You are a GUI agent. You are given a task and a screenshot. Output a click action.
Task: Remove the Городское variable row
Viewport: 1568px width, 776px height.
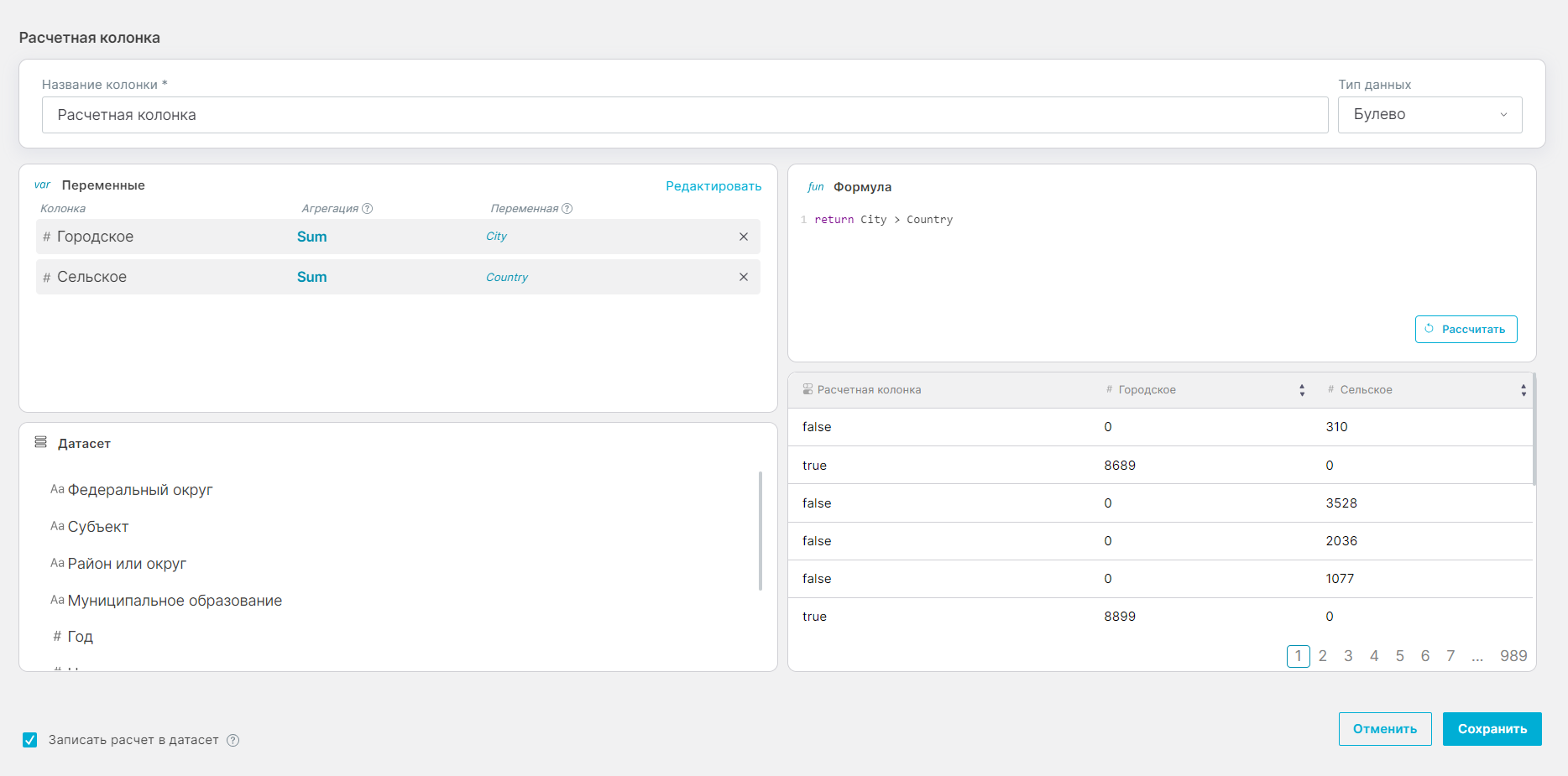coord(743,237)
